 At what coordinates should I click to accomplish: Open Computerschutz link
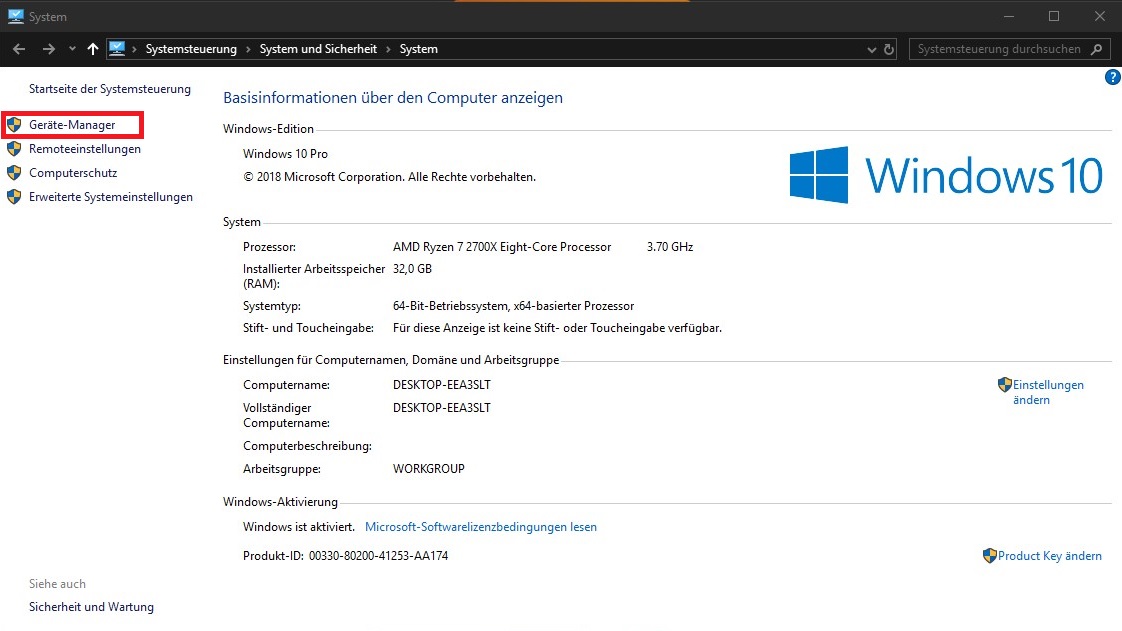tap(73, 172)
